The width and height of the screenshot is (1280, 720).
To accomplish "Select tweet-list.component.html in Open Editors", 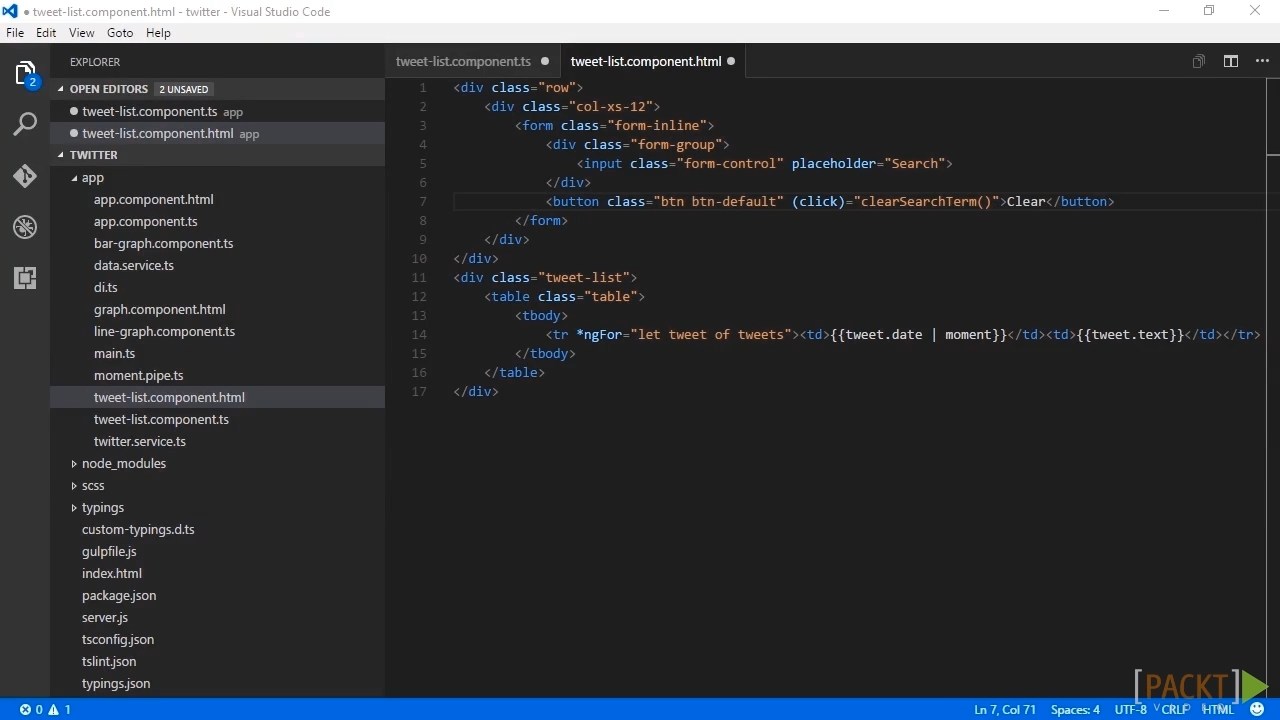I will tap(217, 134).
